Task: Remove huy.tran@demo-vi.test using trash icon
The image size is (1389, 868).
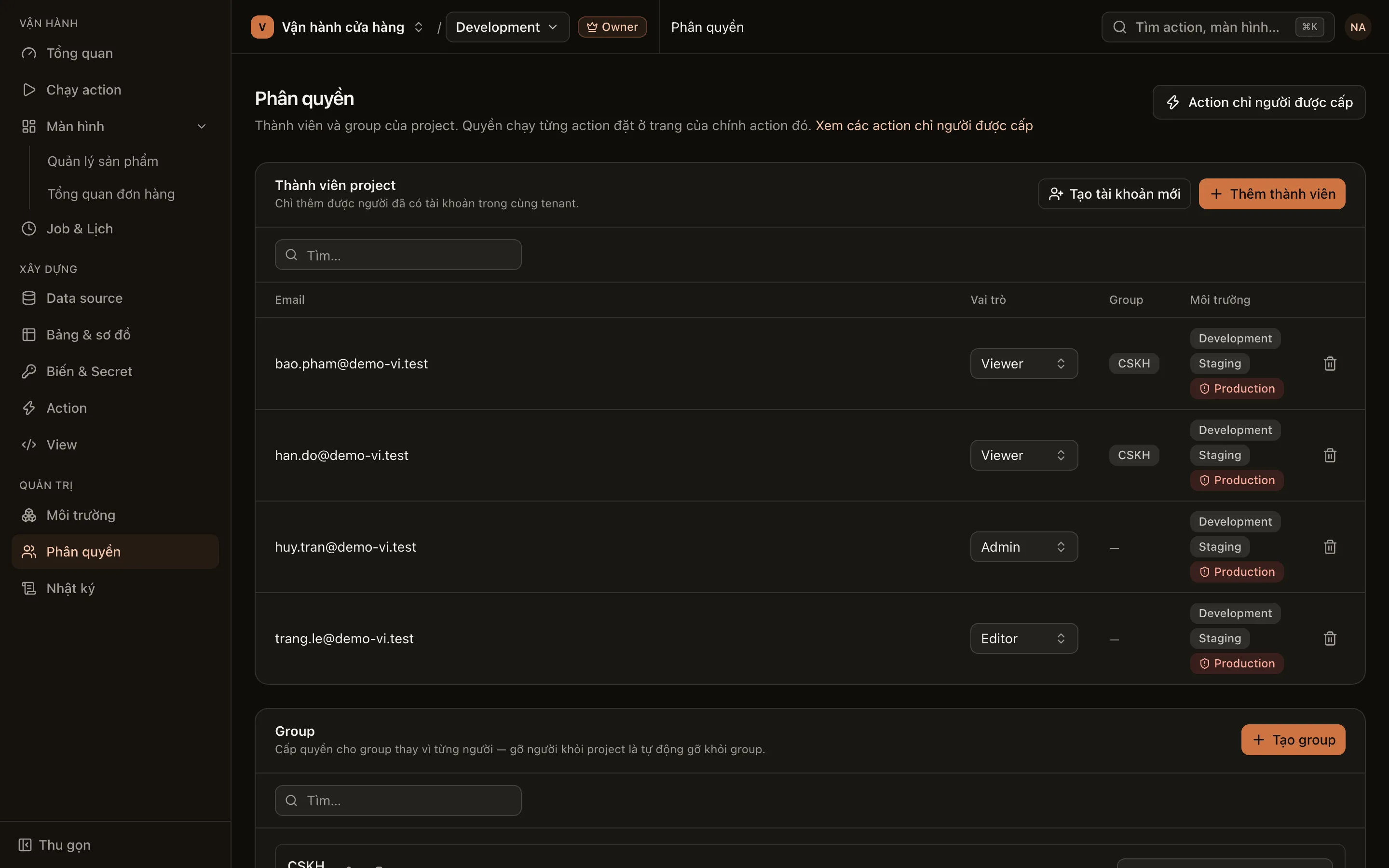Action: (x=1330, y=546)
